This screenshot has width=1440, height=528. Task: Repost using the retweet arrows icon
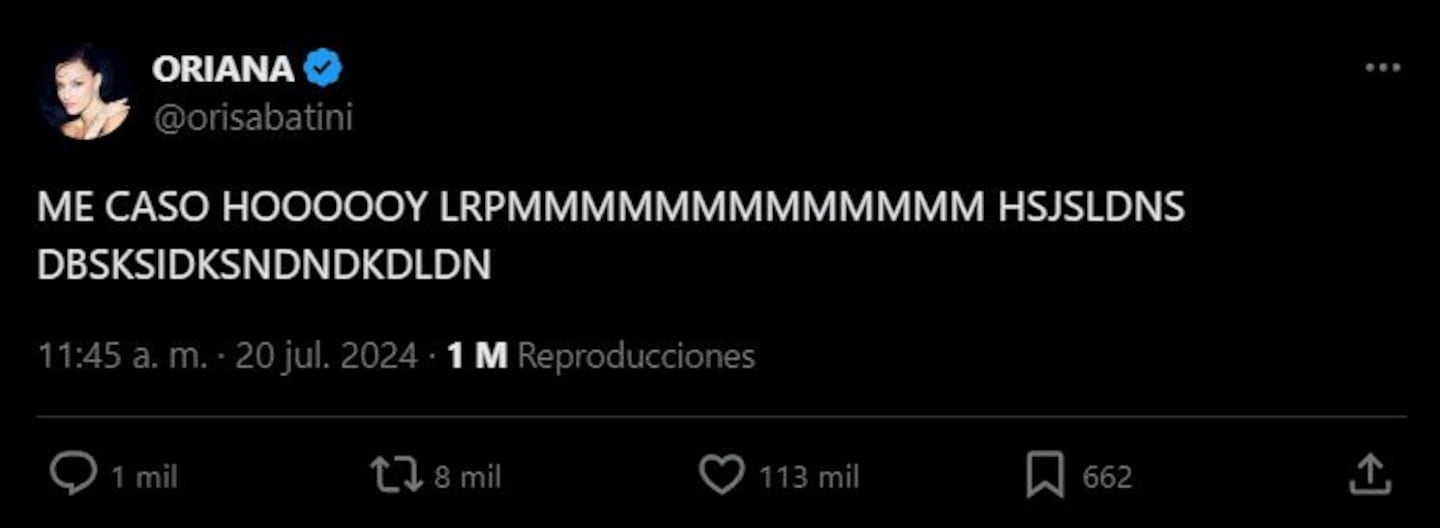coord(398,475)
